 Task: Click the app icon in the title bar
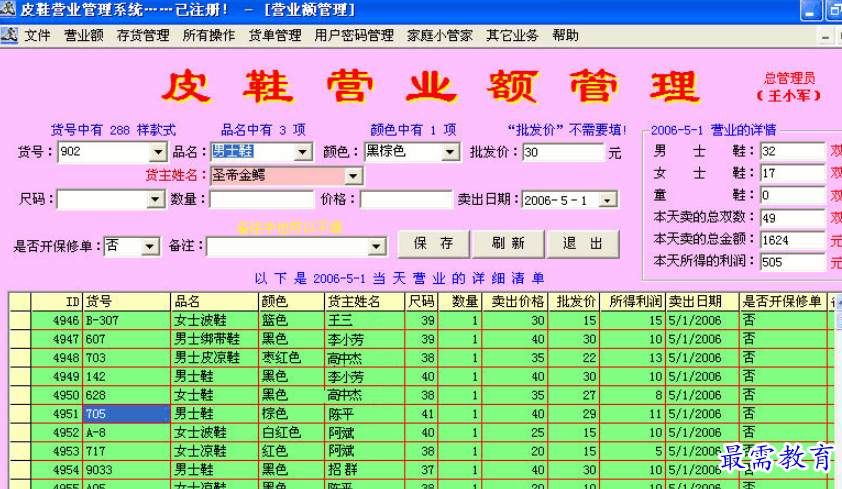(x=9, y=10)
